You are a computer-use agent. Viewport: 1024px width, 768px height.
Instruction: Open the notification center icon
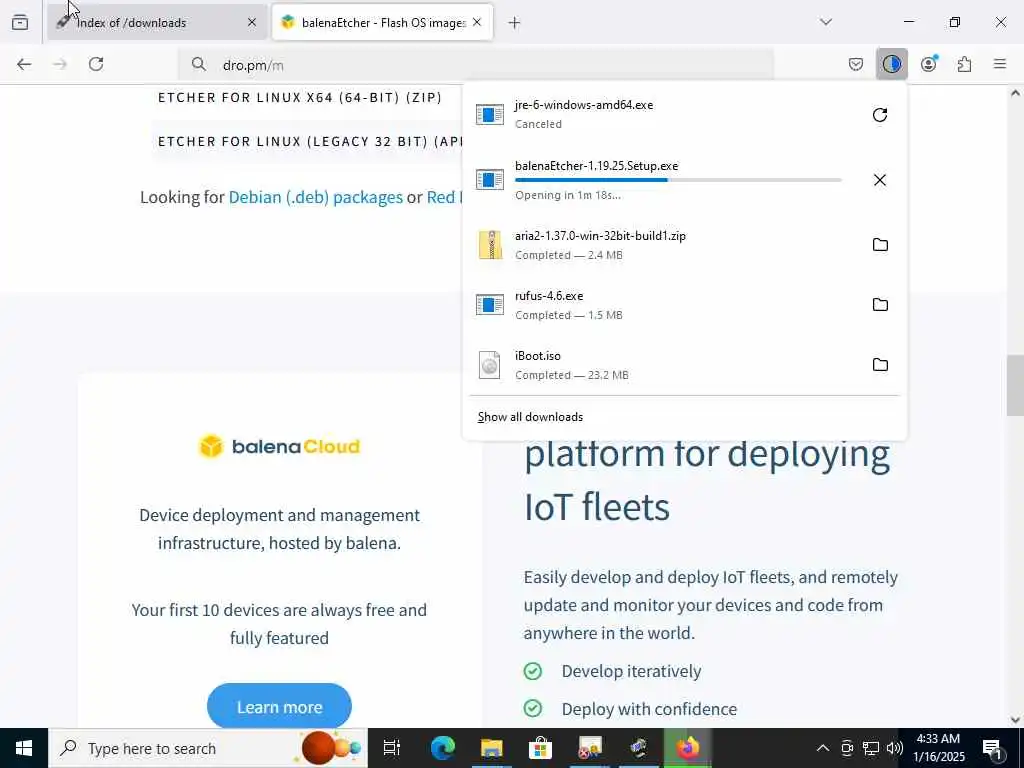pos(992,748)
